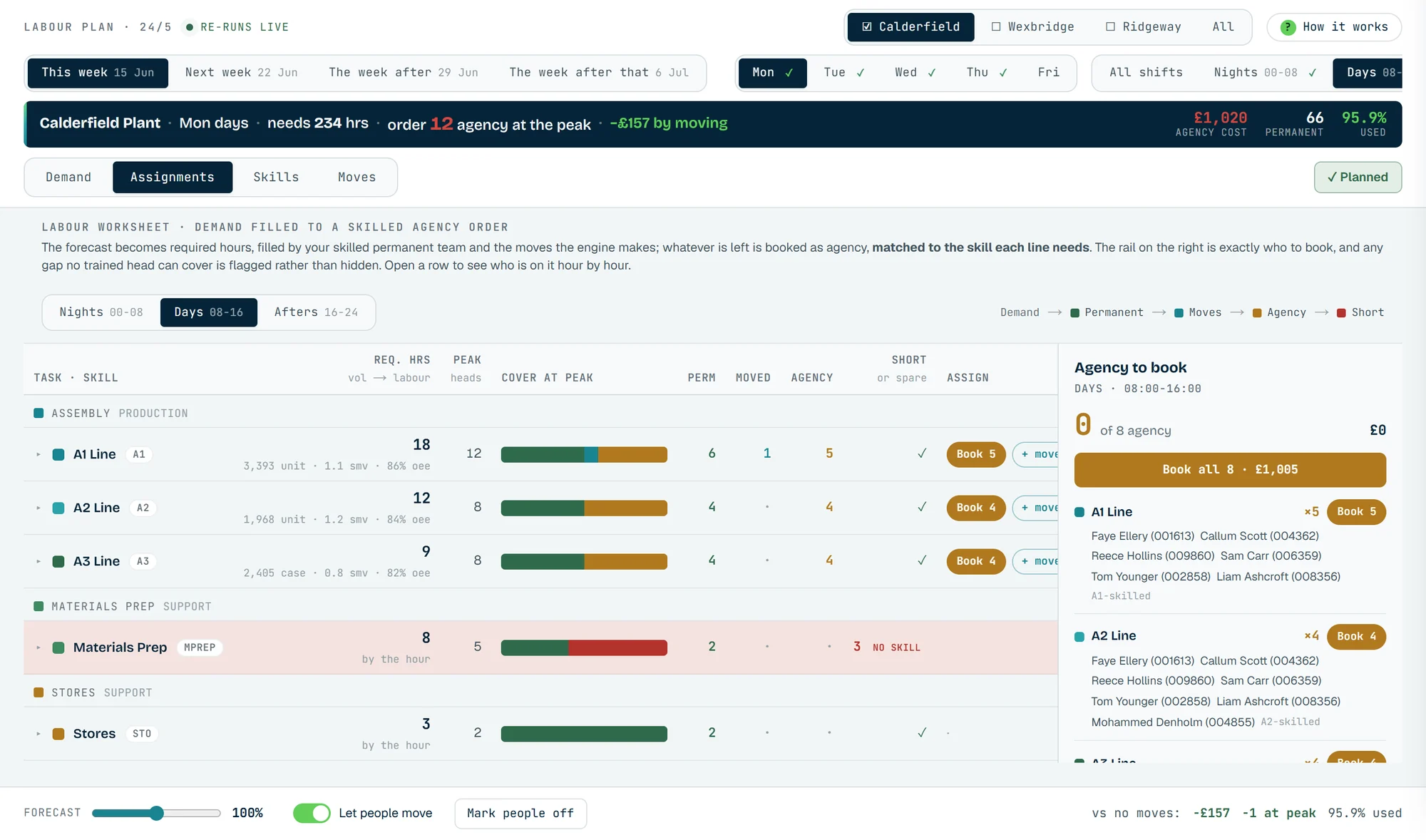The image size is (1426, 840).
Task: Choose the Nights 00-08 shift filter at the top
Action: (1266, 73)
